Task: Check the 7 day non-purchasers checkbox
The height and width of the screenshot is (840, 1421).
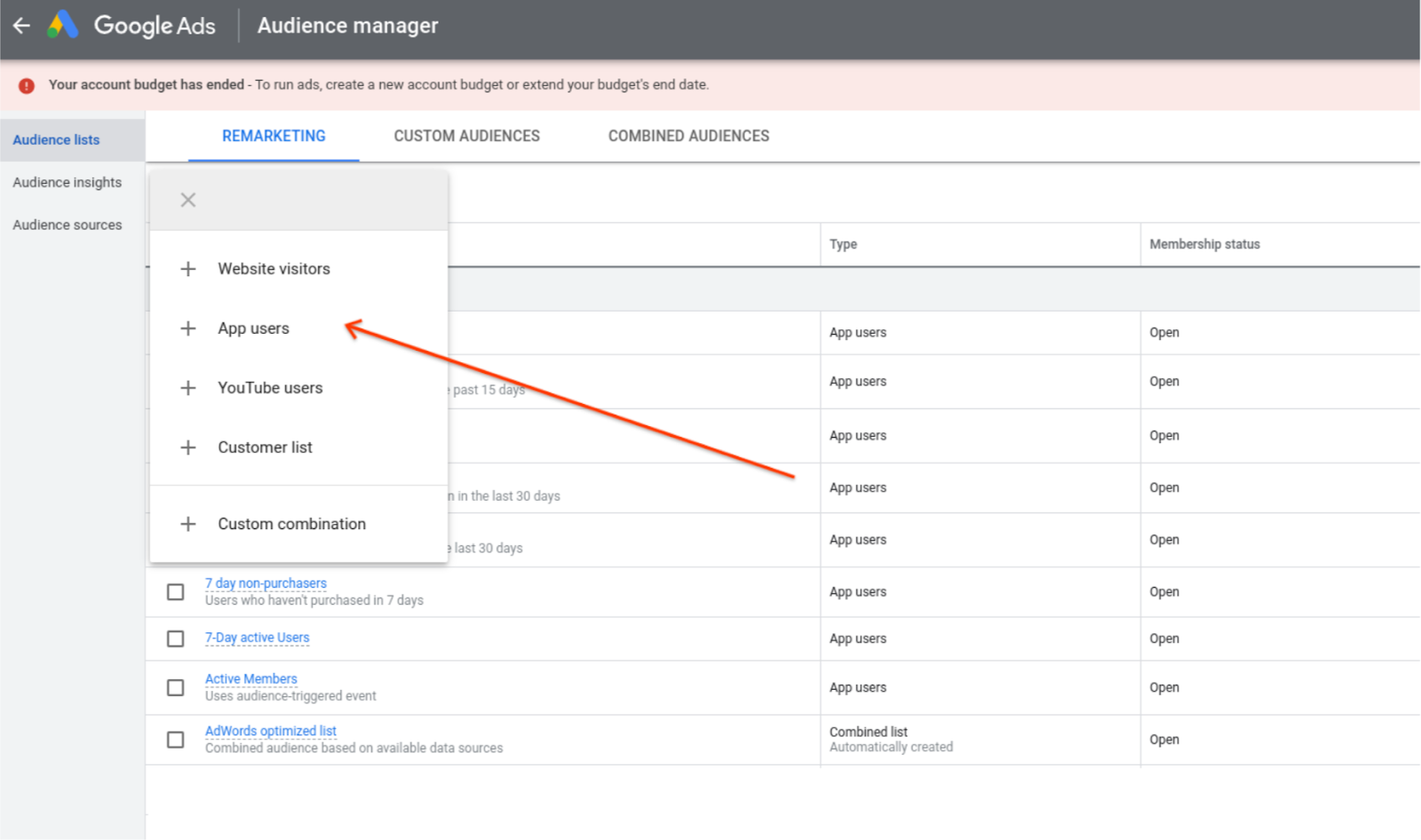Action: point(176,592)
